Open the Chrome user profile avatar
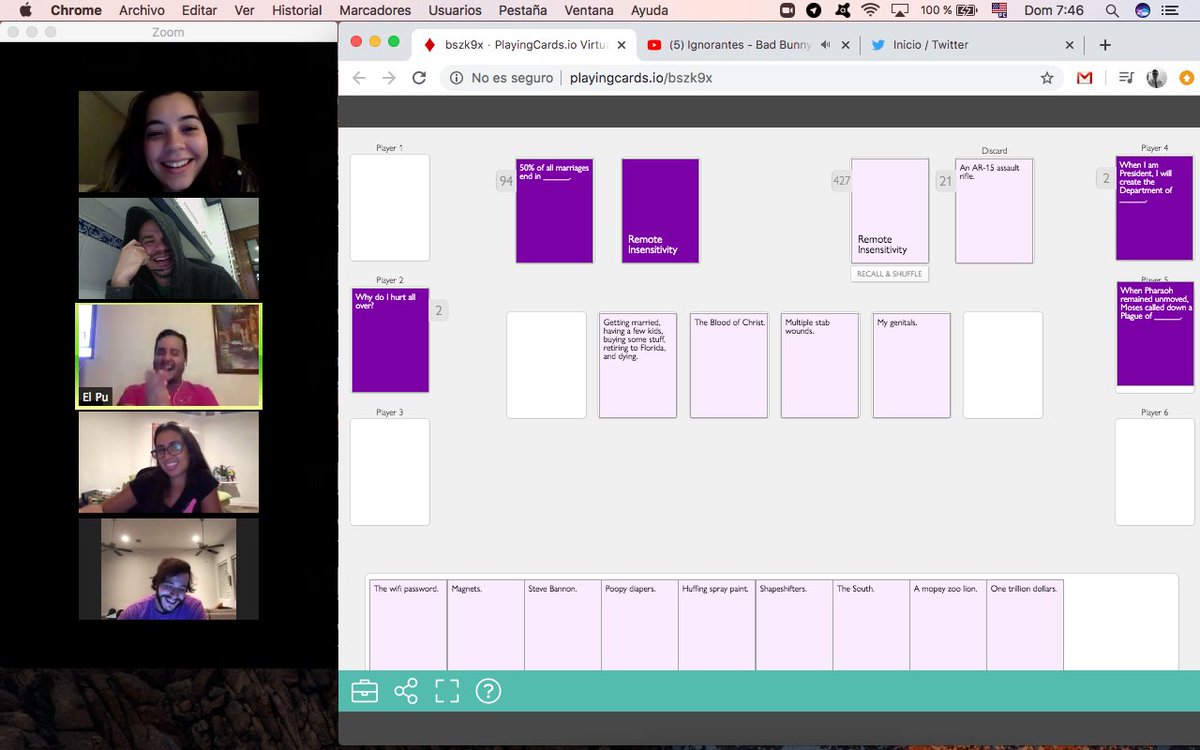1200x750 pixels. (1156, 78)
